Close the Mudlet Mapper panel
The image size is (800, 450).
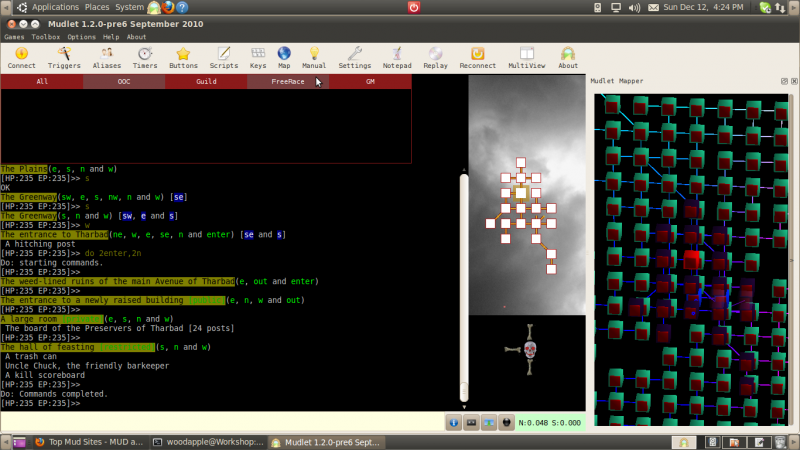coord(794,81)
